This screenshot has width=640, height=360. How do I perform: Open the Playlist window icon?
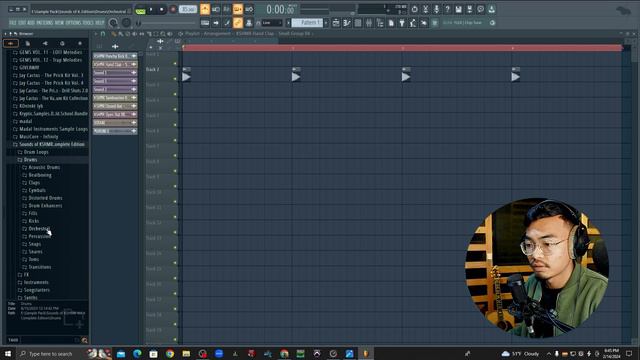click(x=336, y=23)
